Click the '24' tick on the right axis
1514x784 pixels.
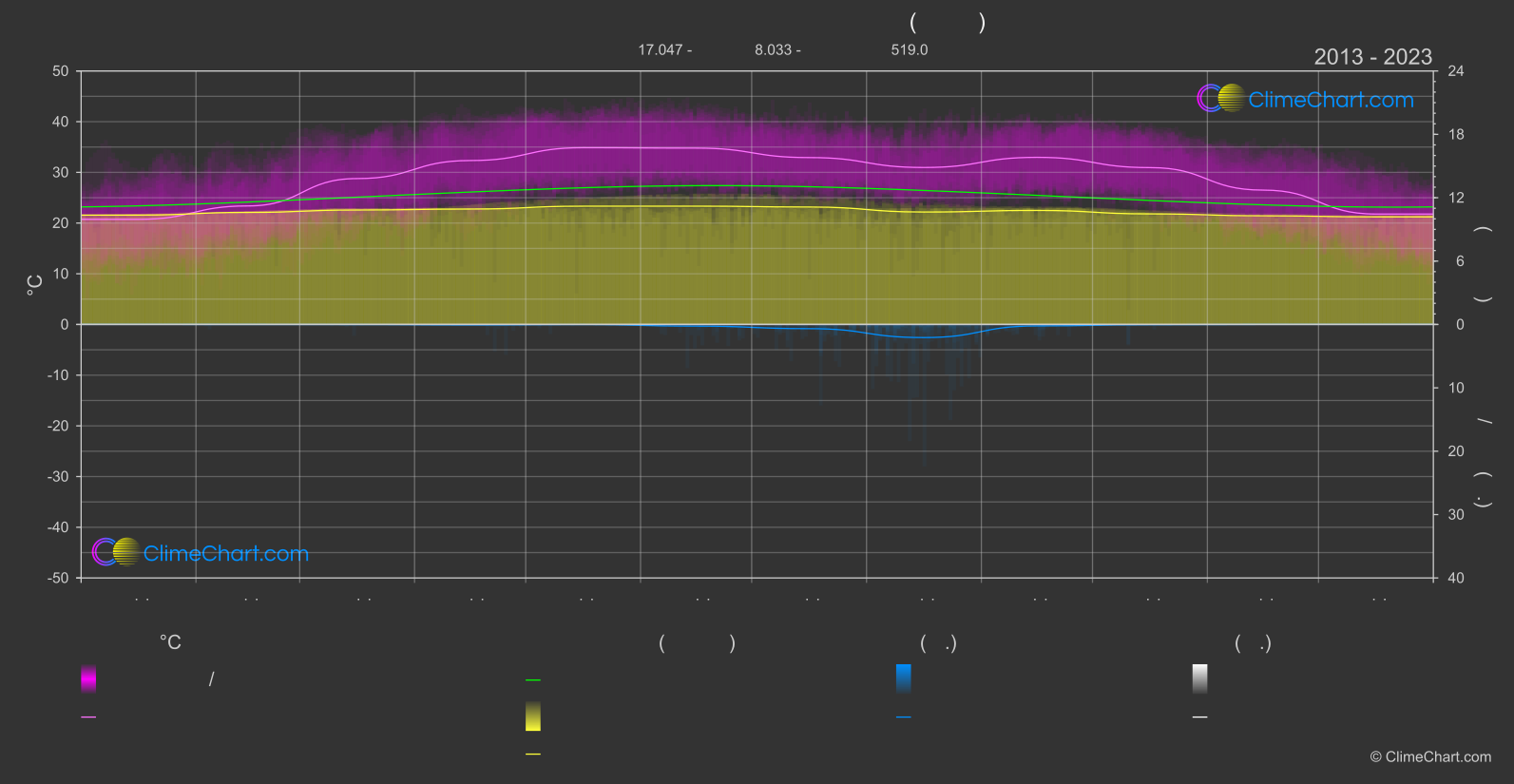pos(1456,71)
